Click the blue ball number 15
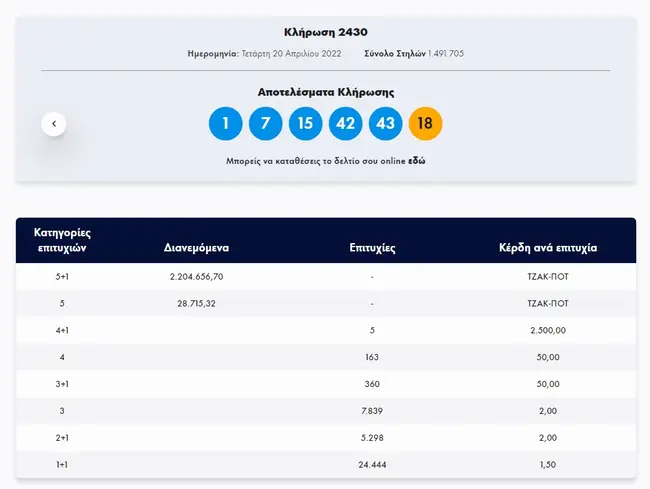The image size is (650, 489). pyautogui.click(x=306, y=124)
